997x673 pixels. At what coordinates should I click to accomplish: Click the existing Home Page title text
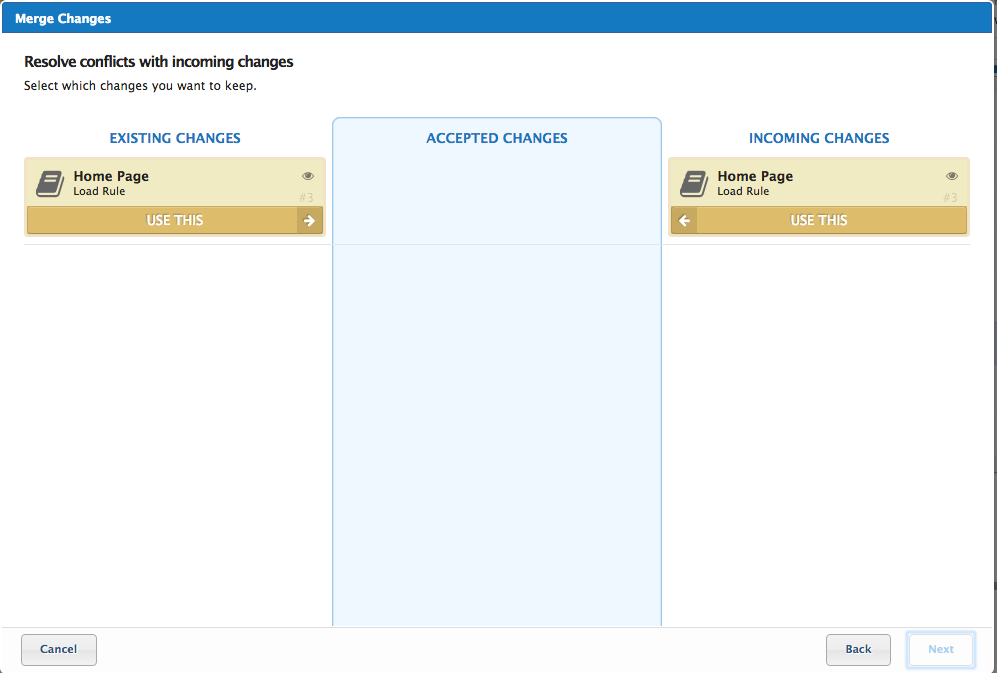(x=111, y=176)
